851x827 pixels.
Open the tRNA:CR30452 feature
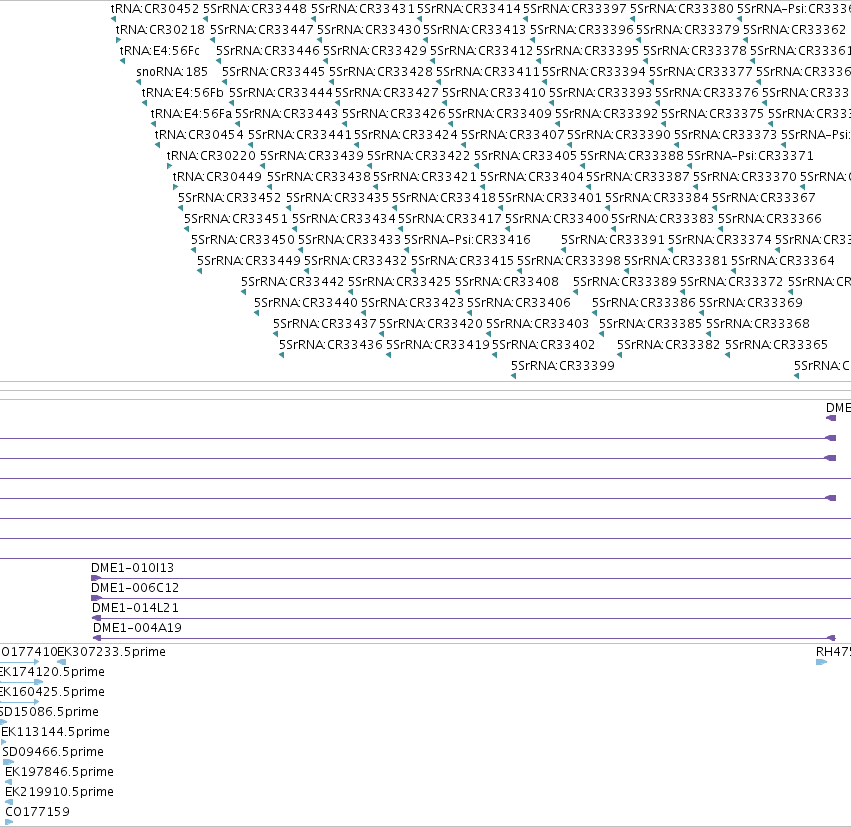[x=155, y=9]
